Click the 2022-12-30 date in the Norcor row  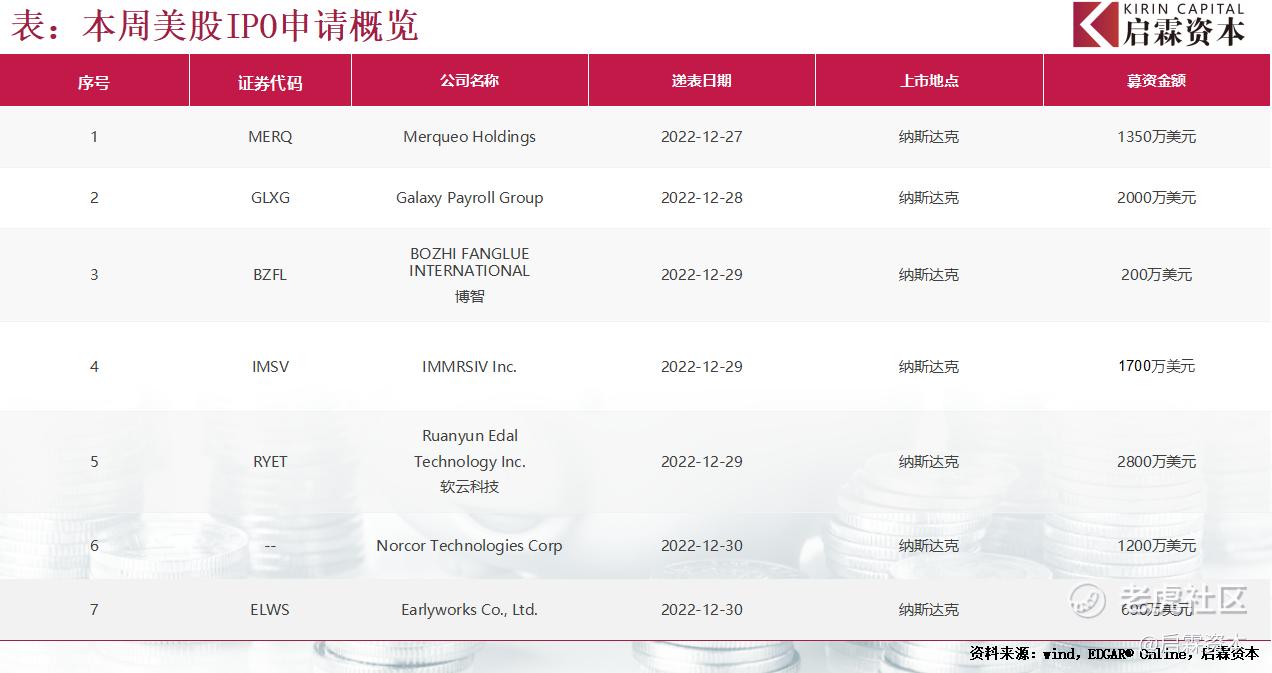702,546
